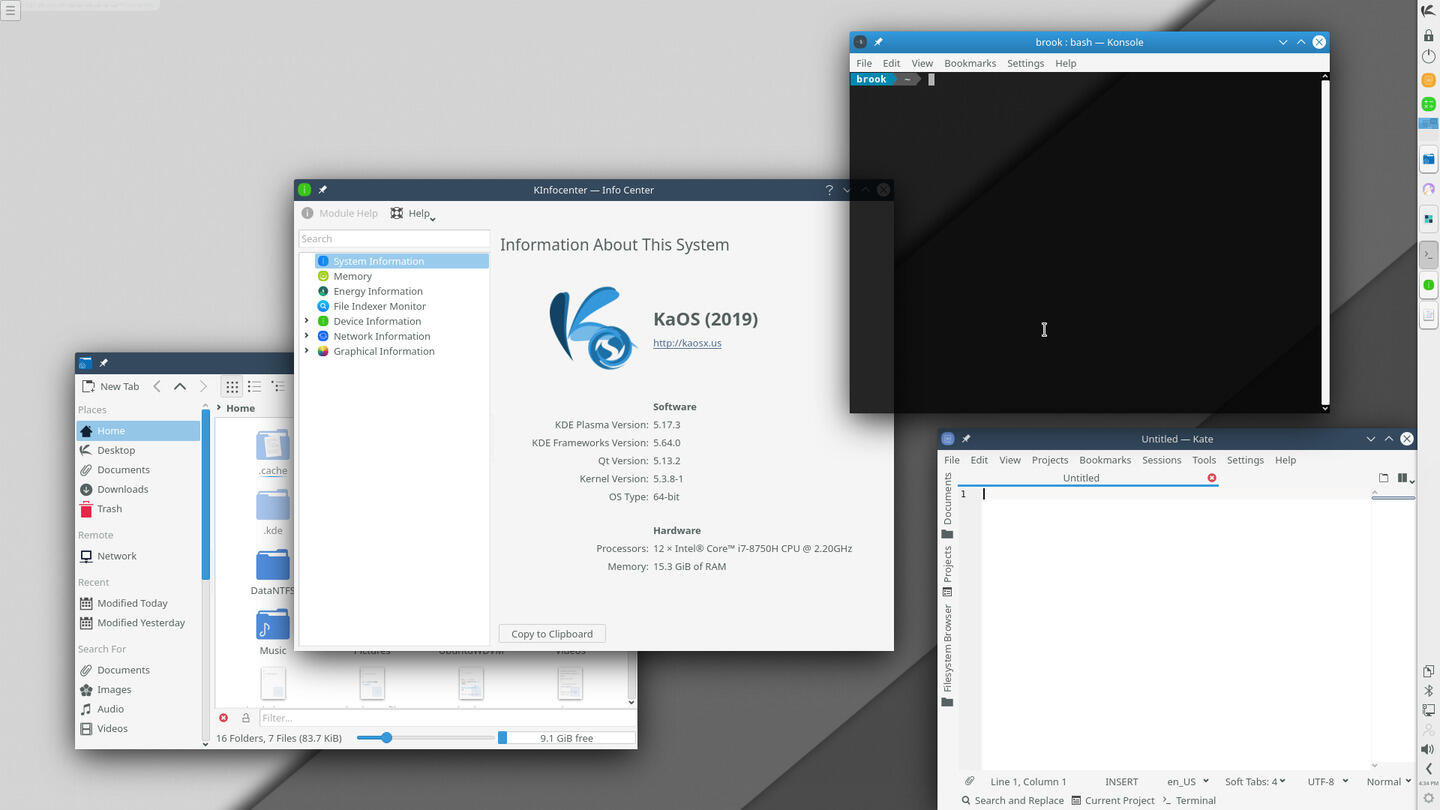The image size is (1440, 810).
Task: Open the Help dropdown in KInfocenter toolbar
Action: (413, 213)
